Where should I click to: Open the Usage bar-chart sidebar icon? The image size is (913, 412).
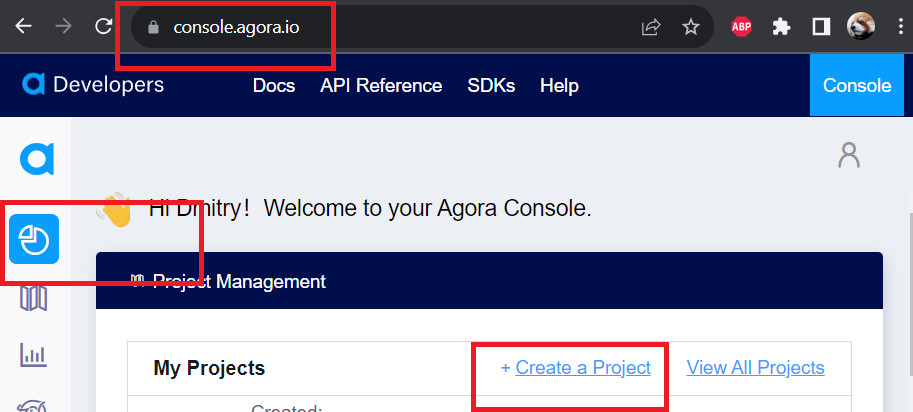(34, 354)
